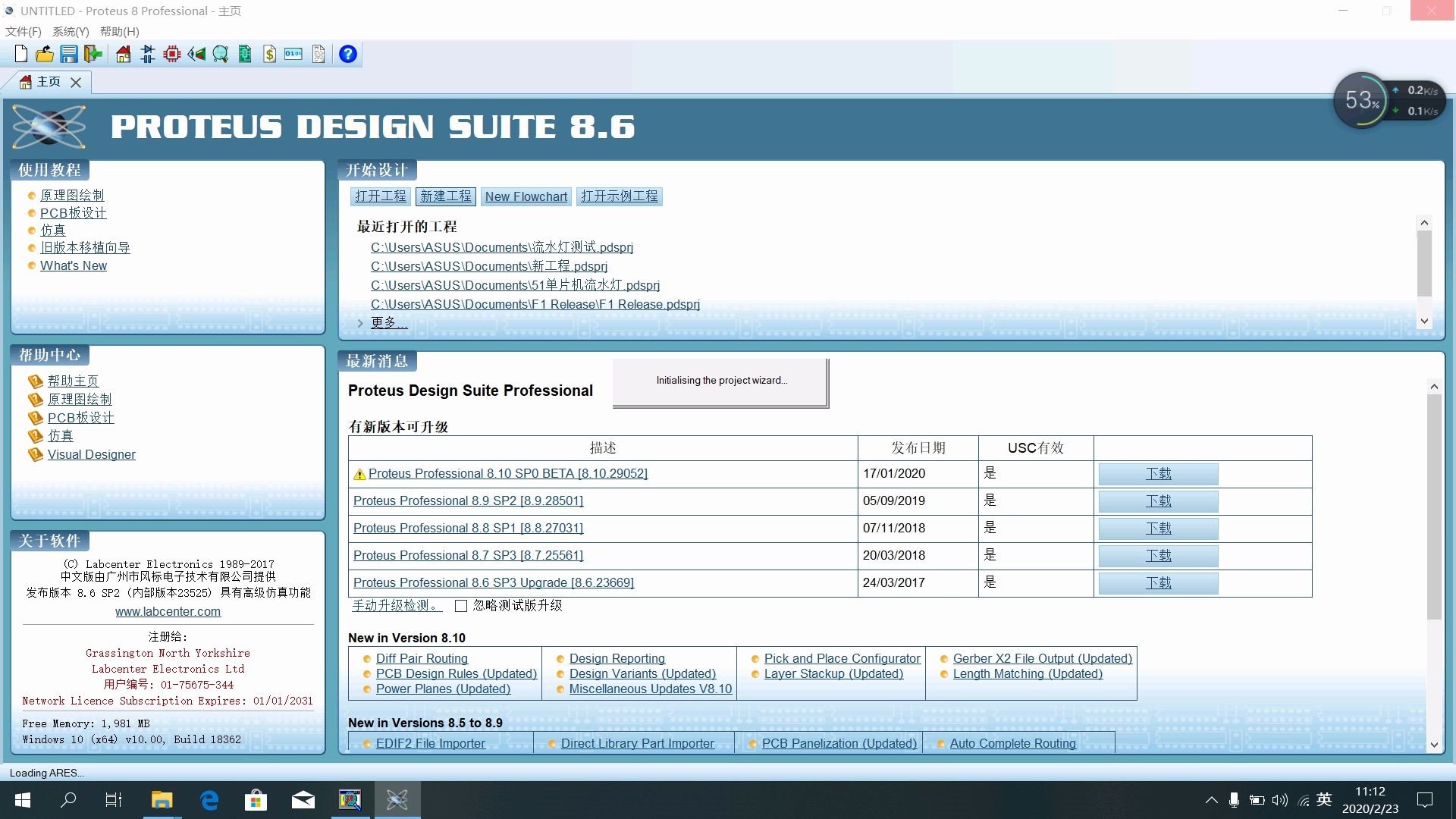This screenshot has width=1456, height=819.
Task: Open the 3D Visualizer toolbar icon
Action: pyautogui.click(x=196, y=54)
